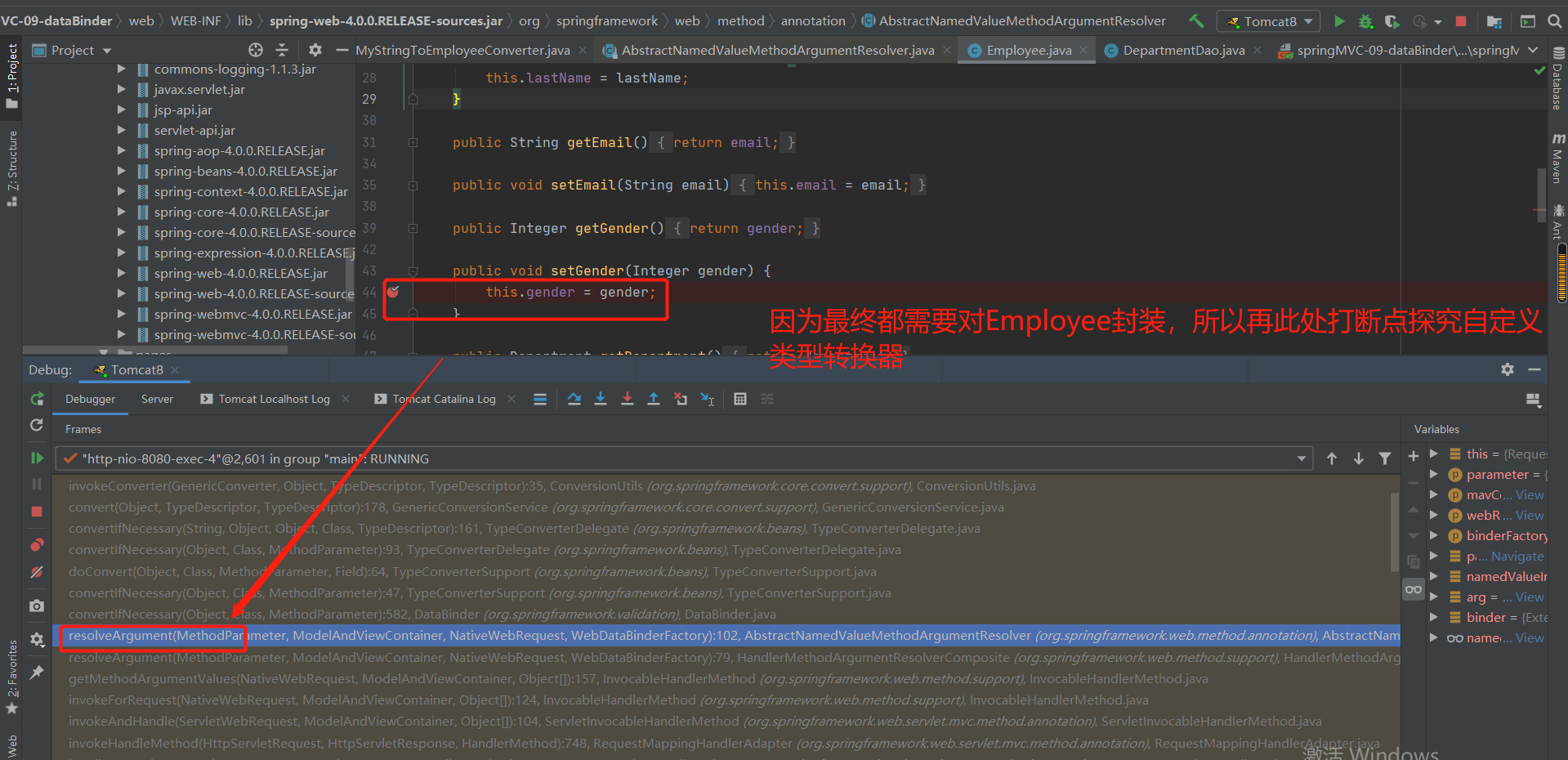Image resolution: width=1568 pixels, height=760 pixels.
Task: Click Step Over icon in debugger toolbar
Action: pos(574,399)
